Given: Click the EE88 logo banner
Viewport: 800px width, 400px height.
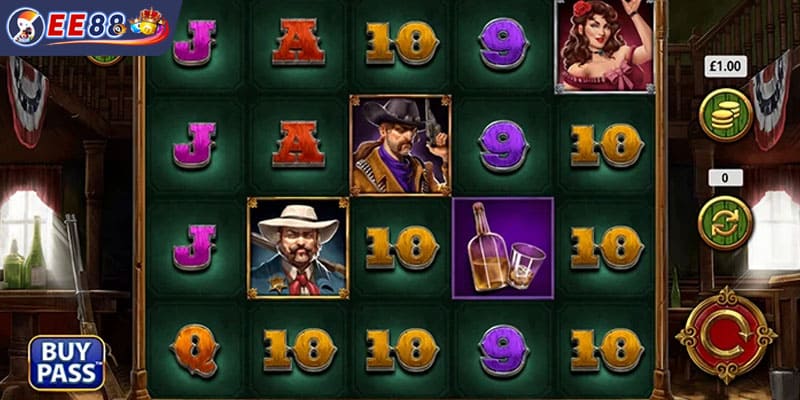Looking at the screenshot, I should [x=88, y=27].
